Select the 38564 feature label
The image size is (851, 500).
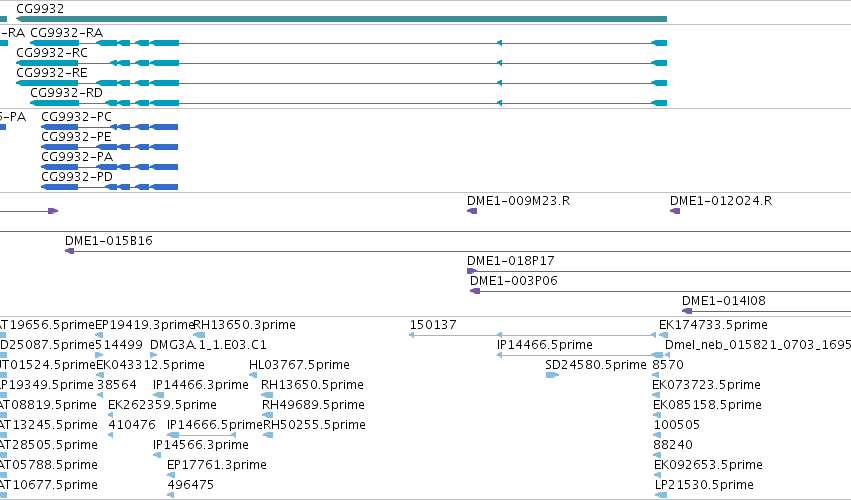pos(117,385)
